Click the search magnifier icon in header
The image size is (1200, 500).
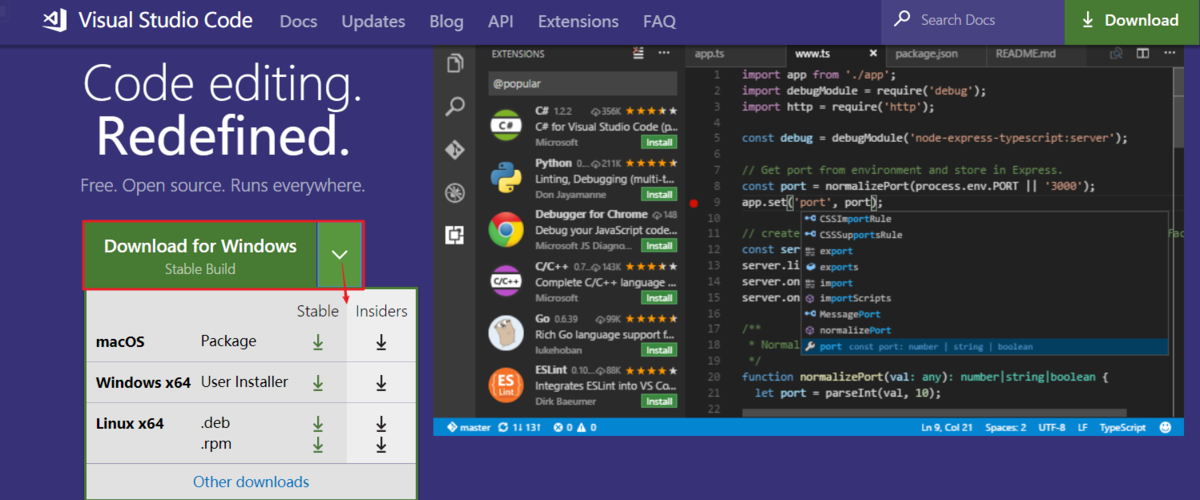point(902,20)
